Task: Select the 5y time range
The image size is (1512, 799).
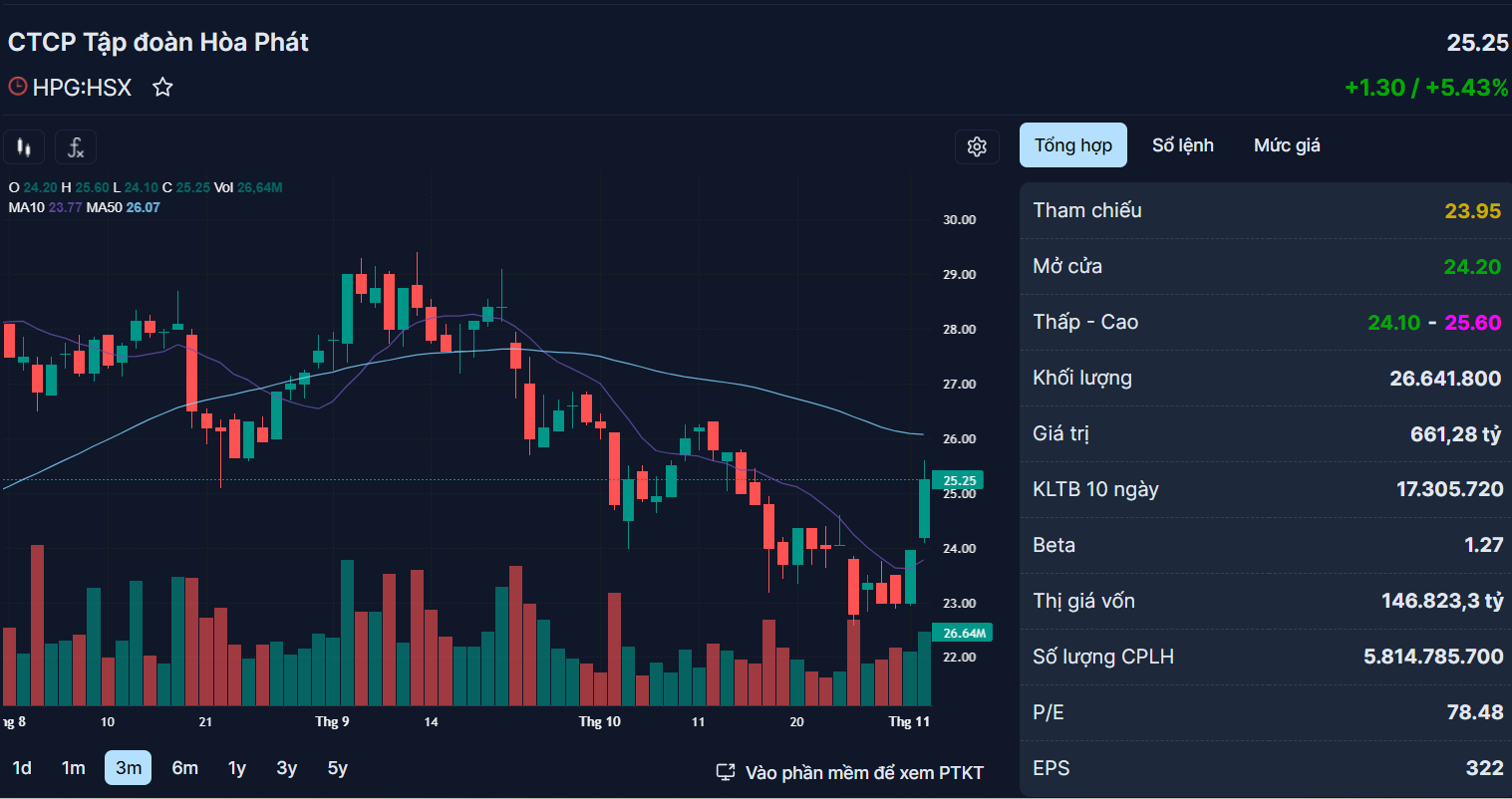Action: (338, 768)
